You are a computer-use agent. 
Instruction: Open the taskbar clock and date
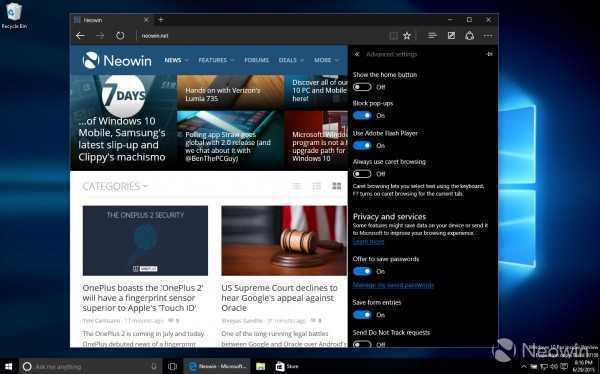tap(584, 366)
